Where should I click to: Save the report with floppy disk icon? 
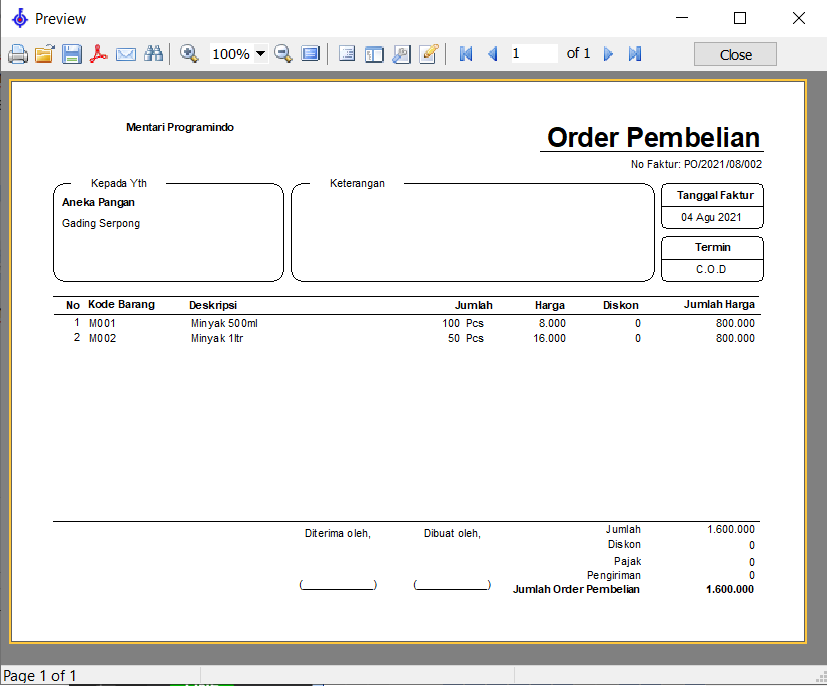coord(72,54)
